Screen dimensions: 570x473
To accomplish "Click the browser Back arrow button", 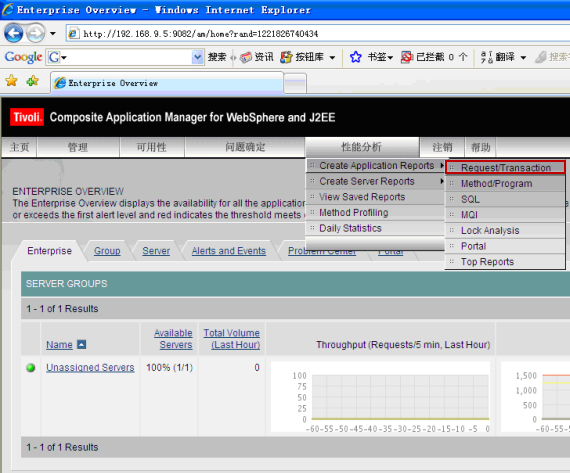I will [13, 33].
